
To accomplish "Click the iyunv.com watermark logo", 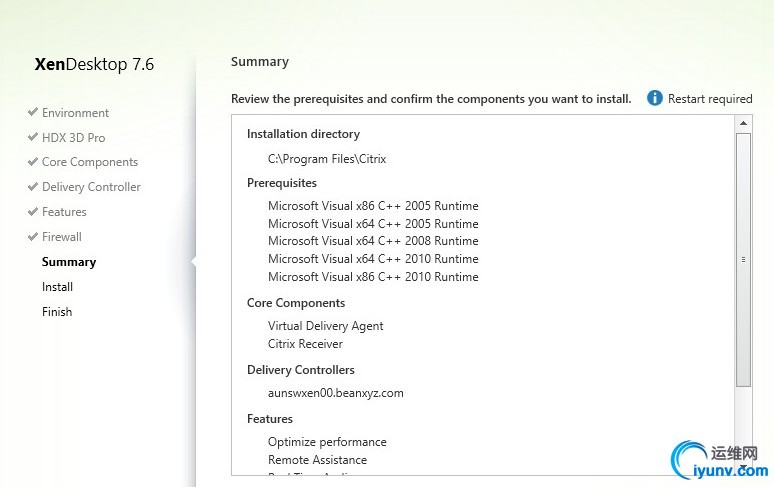I will (720, 460).
